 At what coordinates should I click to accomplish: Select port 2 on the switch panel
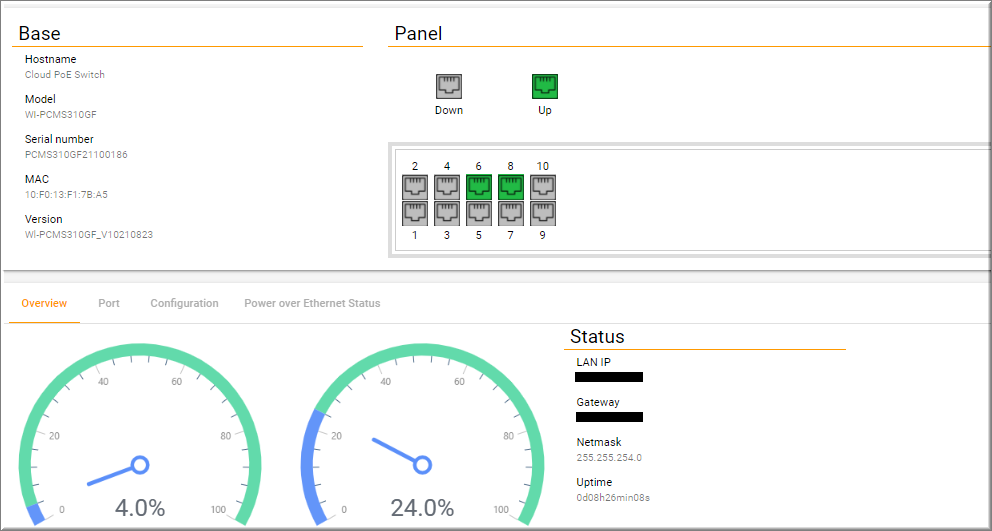coord(415,186)
